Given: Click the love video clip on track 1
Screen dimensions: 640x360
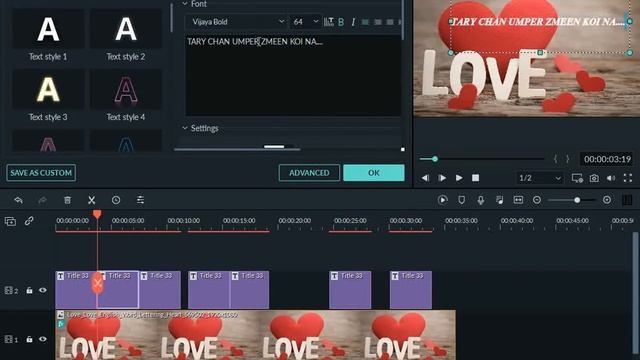Looking at the screenshot, I should click(256, 335).
